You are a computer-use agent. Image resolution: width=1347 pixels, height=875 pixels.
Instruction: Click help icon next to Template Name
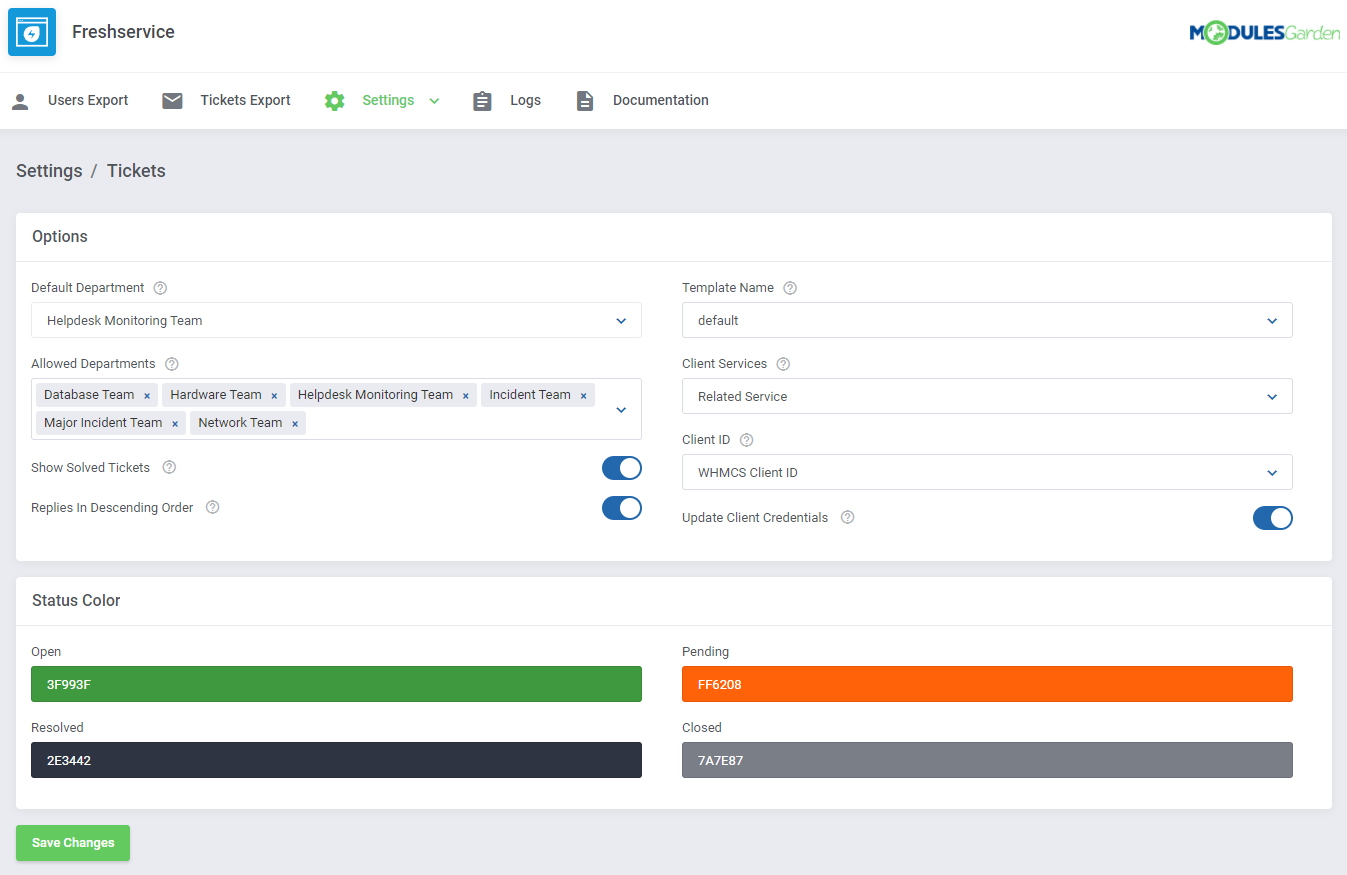(790, 288)
